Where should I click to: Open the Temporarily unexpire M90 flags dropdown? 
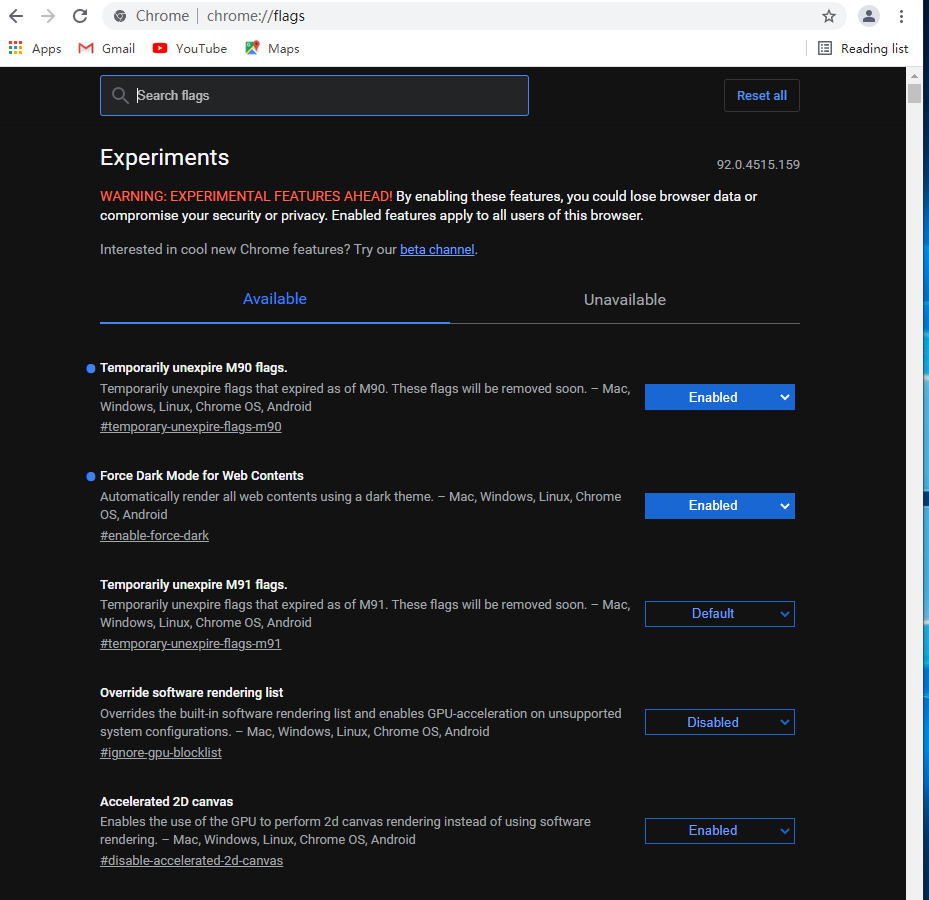tap(719, 397)
